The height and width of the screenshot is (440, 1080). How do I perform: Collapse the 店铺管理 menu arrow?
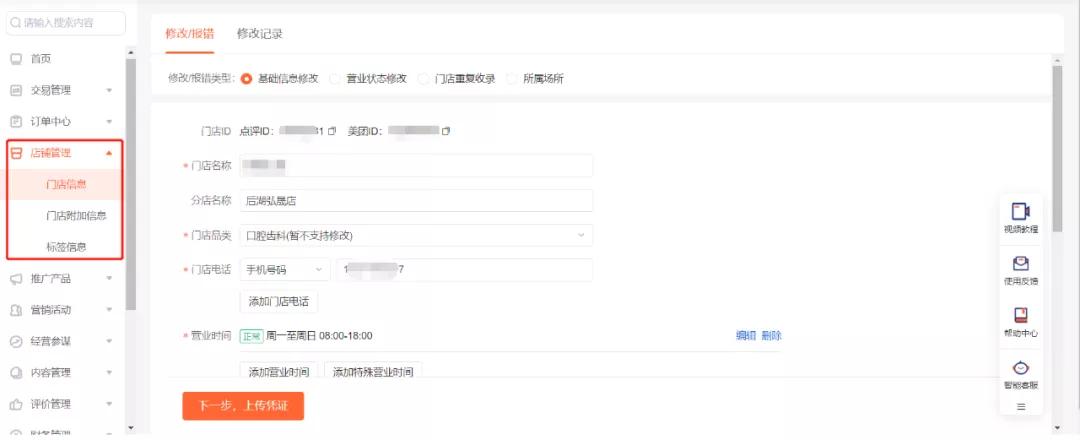coord(109,154)
